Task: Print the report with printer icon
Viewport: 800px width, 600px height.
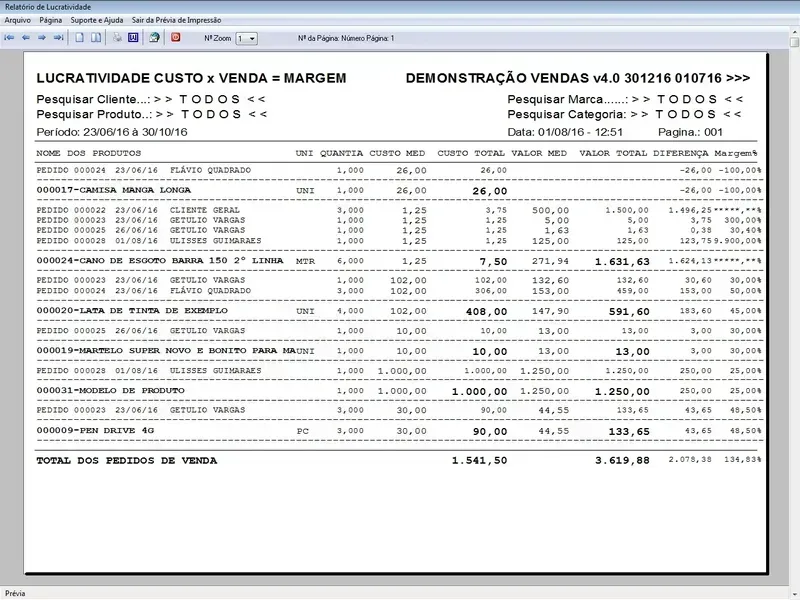Action: tap(117, 38)
